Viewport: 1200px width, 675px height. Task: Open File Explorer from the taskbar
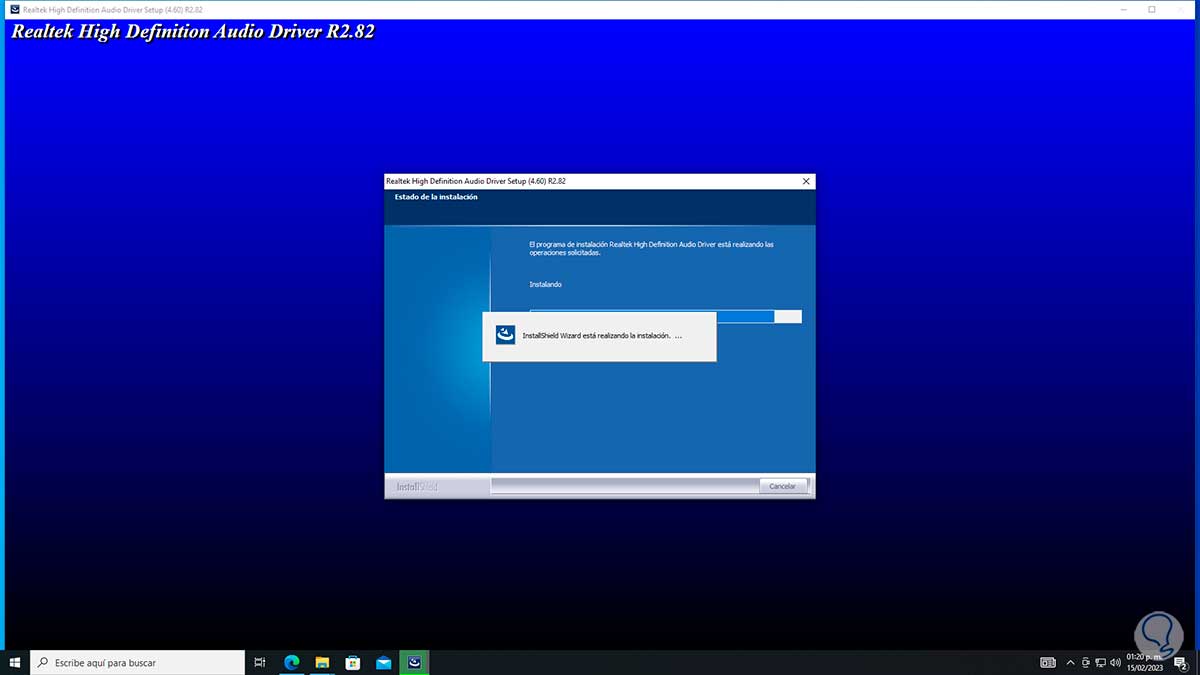click(322, 662)
